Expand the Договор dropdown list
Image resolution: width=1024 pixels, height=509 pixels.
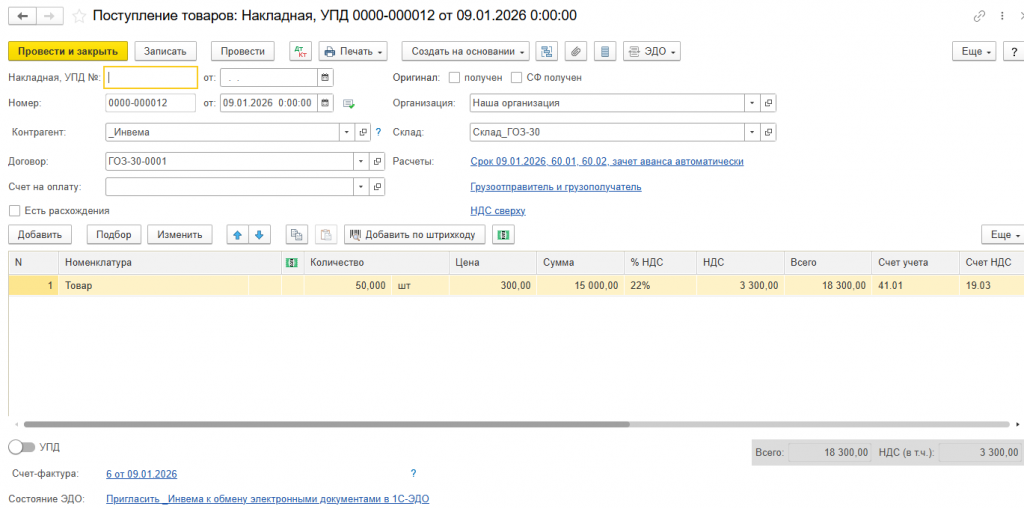click(361, 161)
